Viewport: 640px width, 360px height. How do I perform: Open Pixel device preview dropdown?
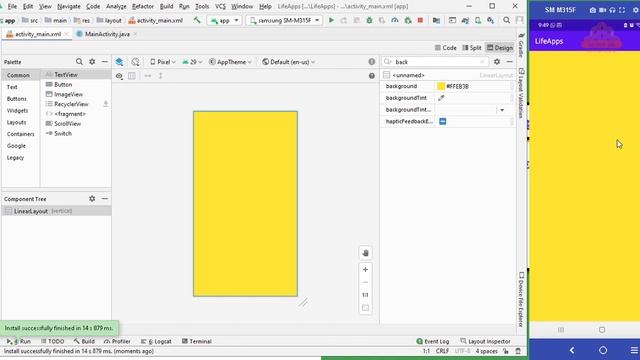coord(162,62)
